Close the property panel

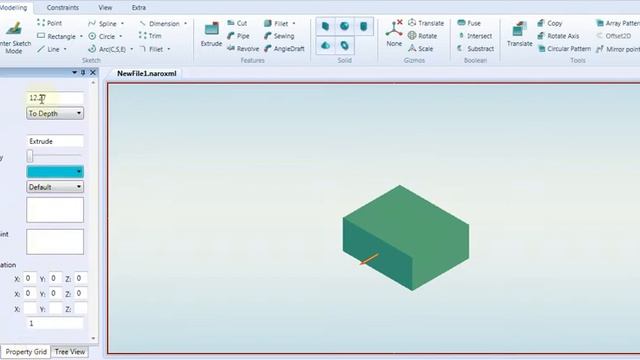click(x=93, y=72)
